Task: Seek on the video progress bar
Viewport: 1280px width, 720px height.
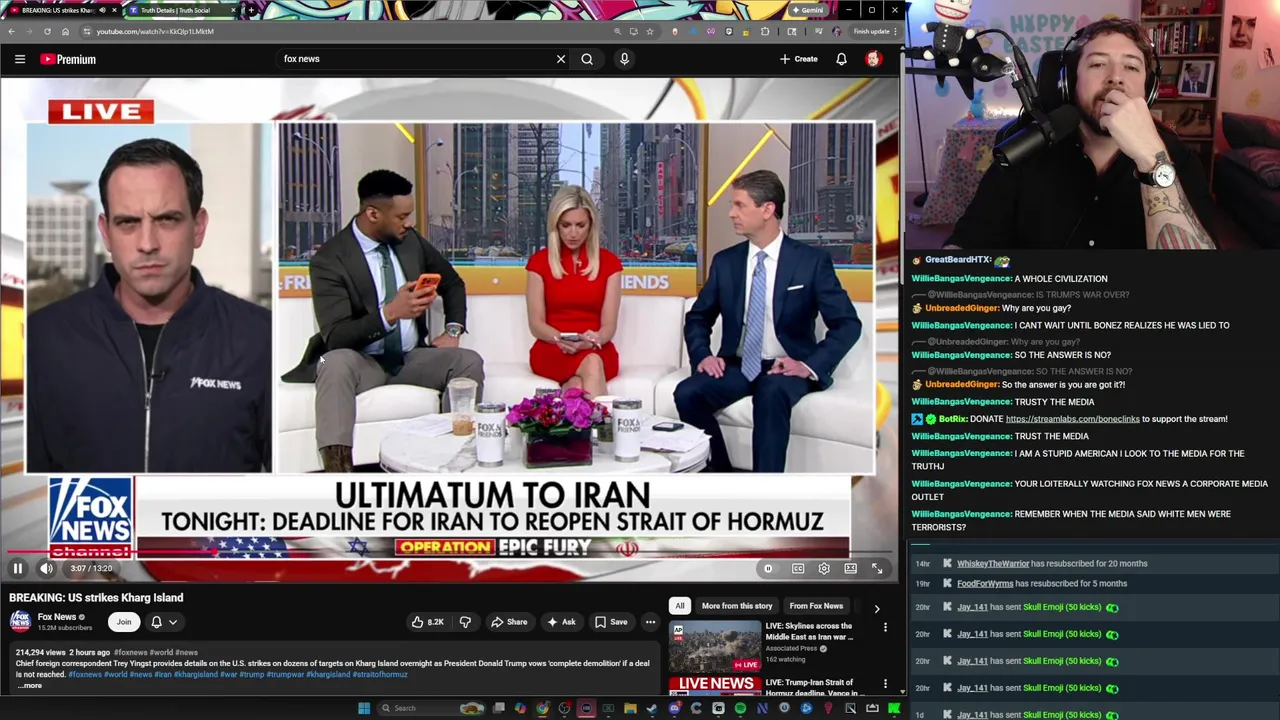Action: point(449,551)
